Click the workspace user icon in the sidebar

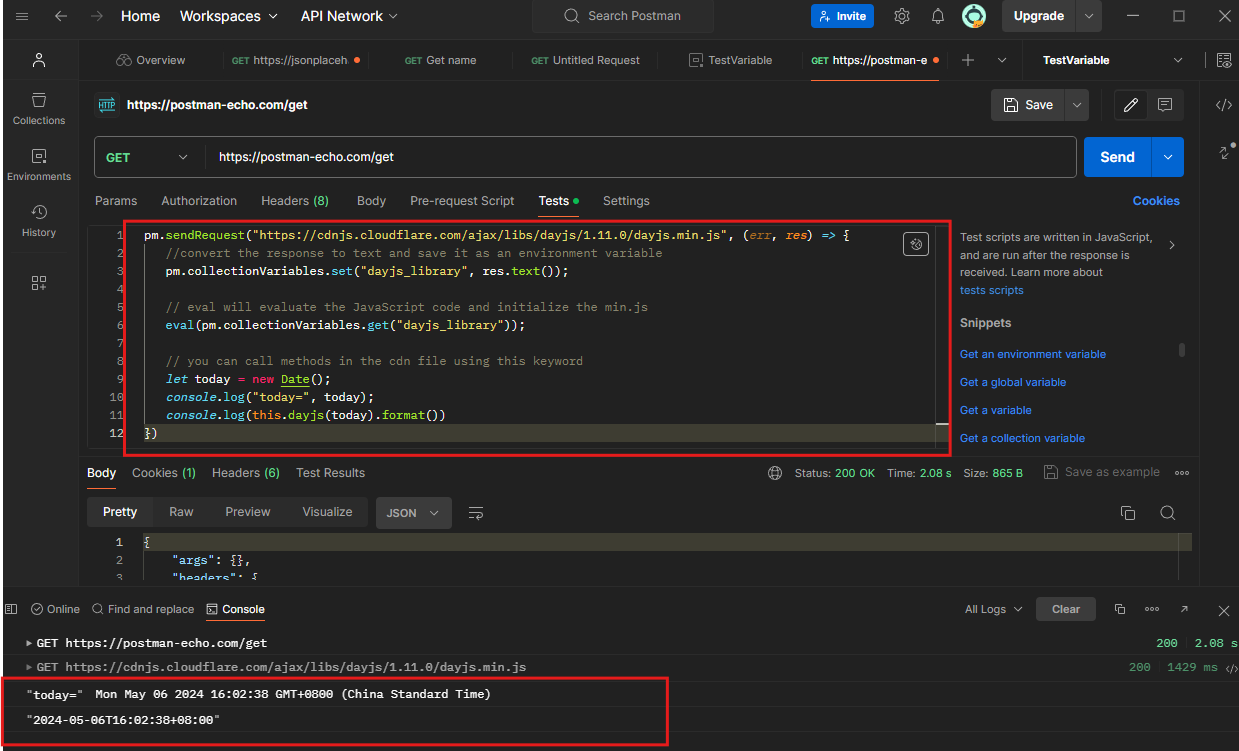39,60
